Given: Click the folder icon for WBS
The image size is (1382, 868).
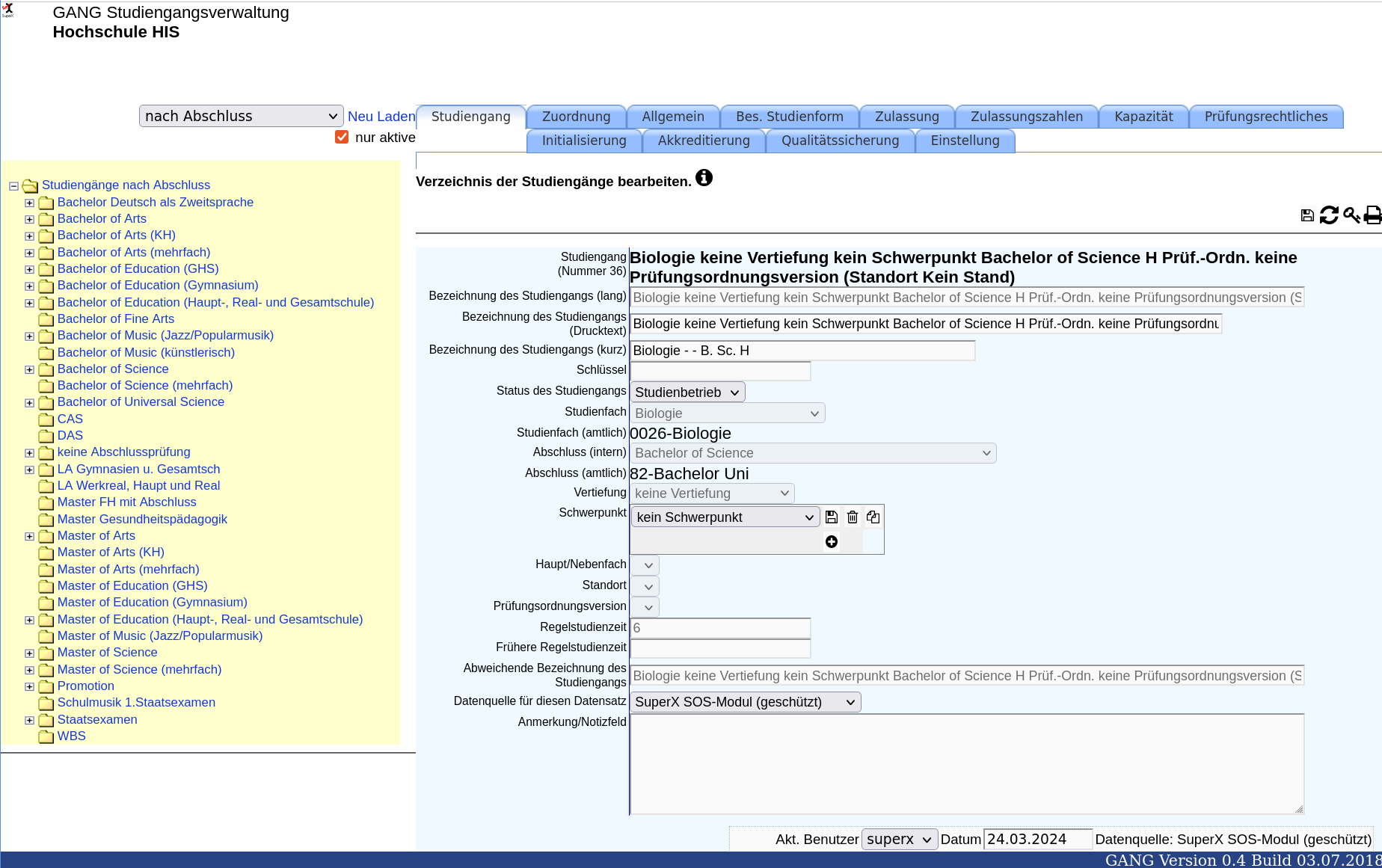Looking at the screenshot, I should point(46,736).
